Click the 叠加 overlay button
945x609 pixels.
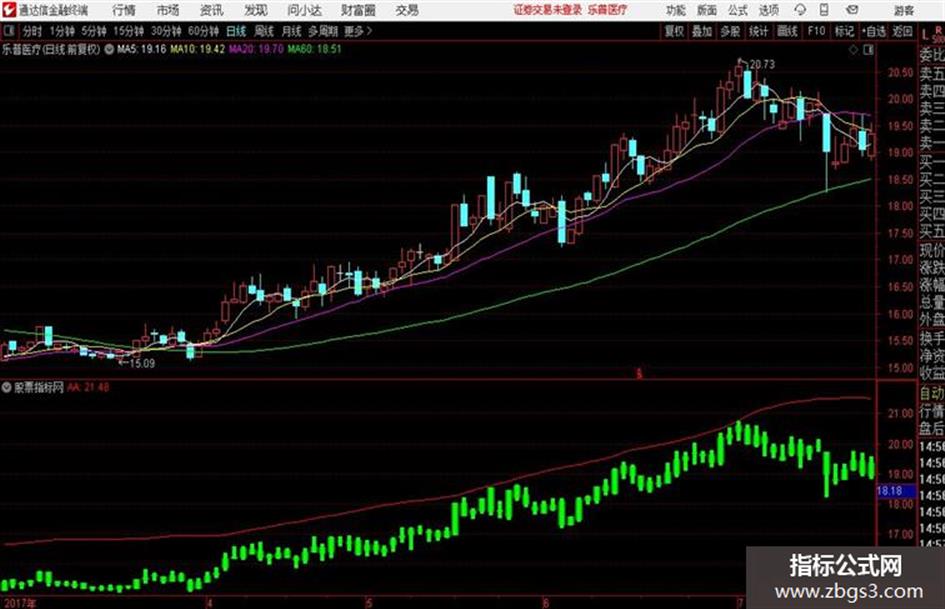[702, 31]
